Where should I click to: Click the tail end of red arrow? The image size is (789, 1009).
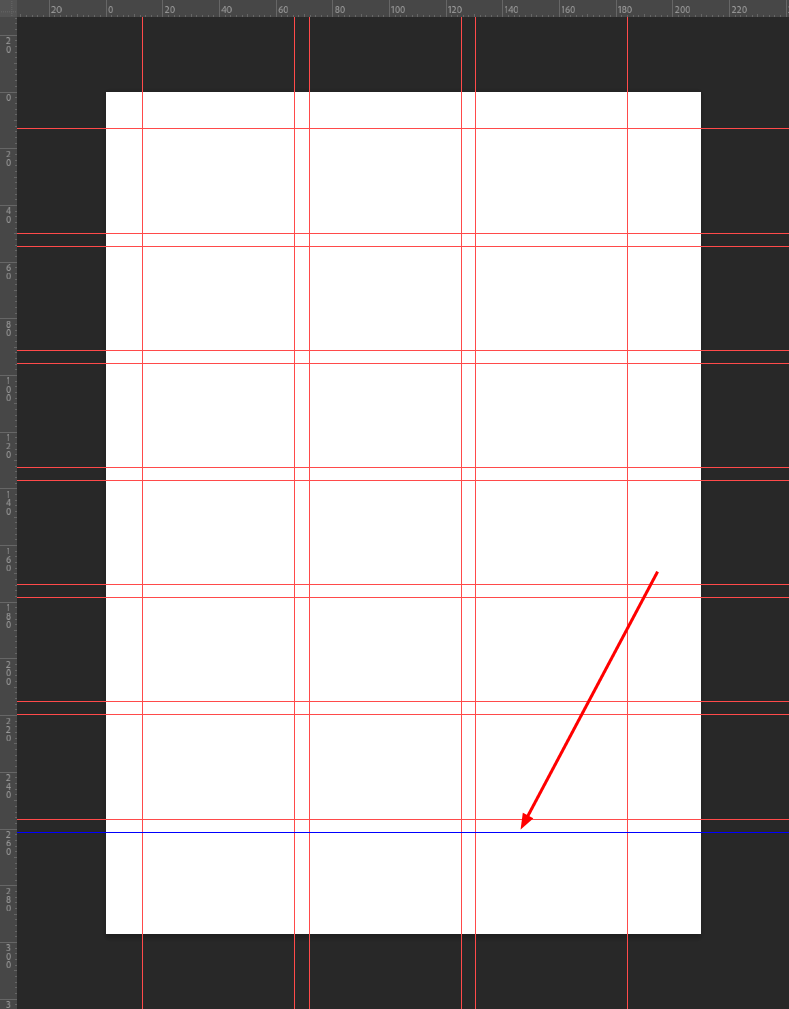(x=656, y=572)
